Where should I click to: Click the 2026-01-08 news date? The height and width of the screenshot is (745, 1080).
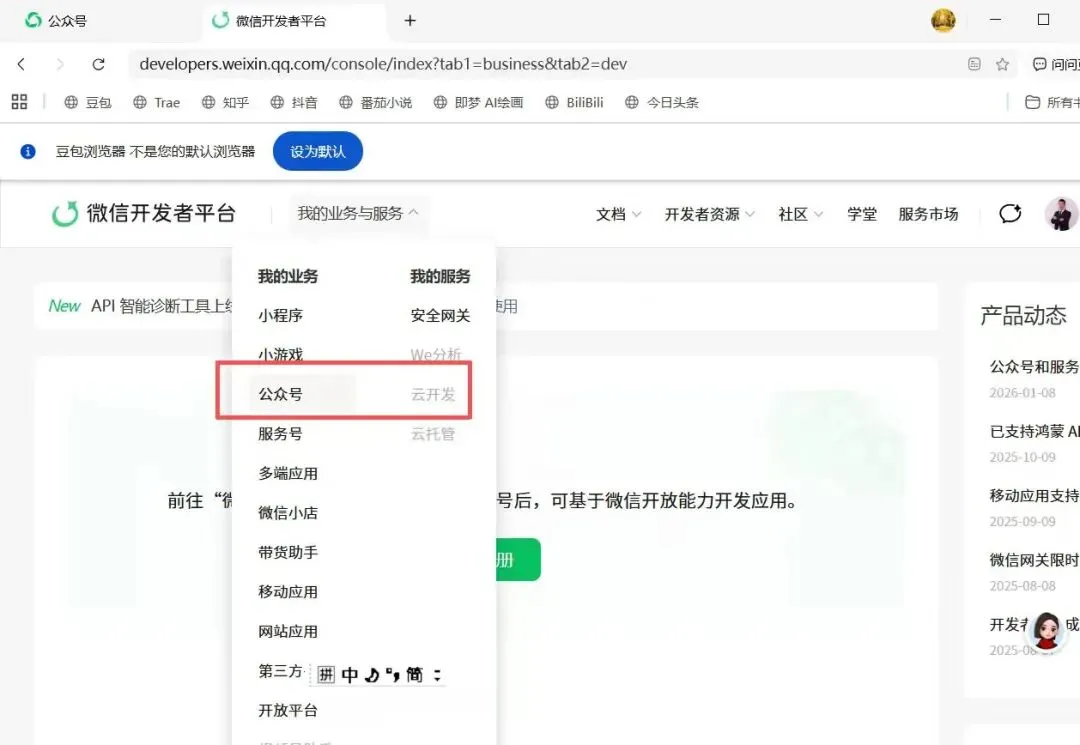(1022, 392)
